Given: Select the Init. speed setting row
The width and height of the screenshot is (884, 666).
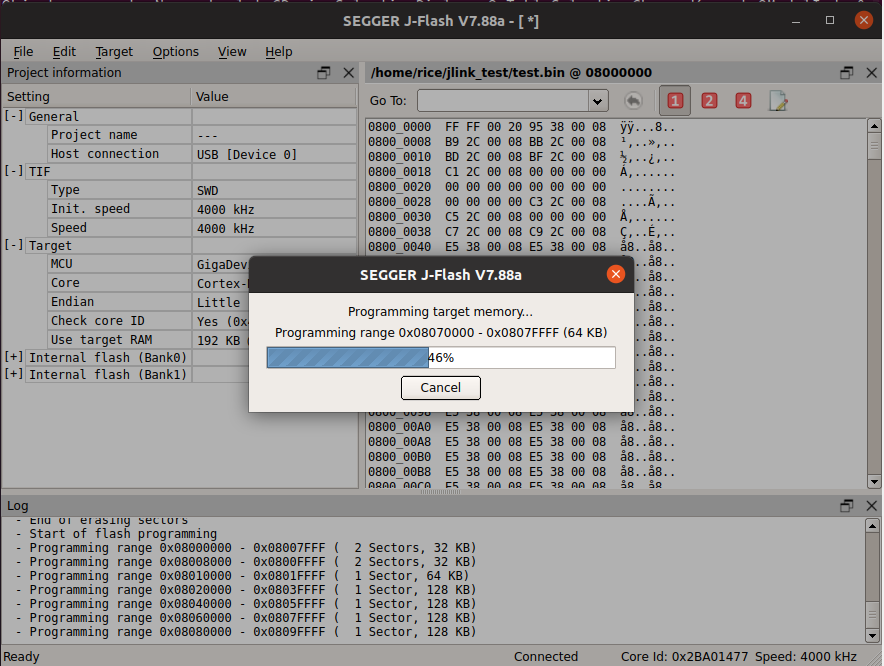Looking at the screenshot, I should 202,209.
